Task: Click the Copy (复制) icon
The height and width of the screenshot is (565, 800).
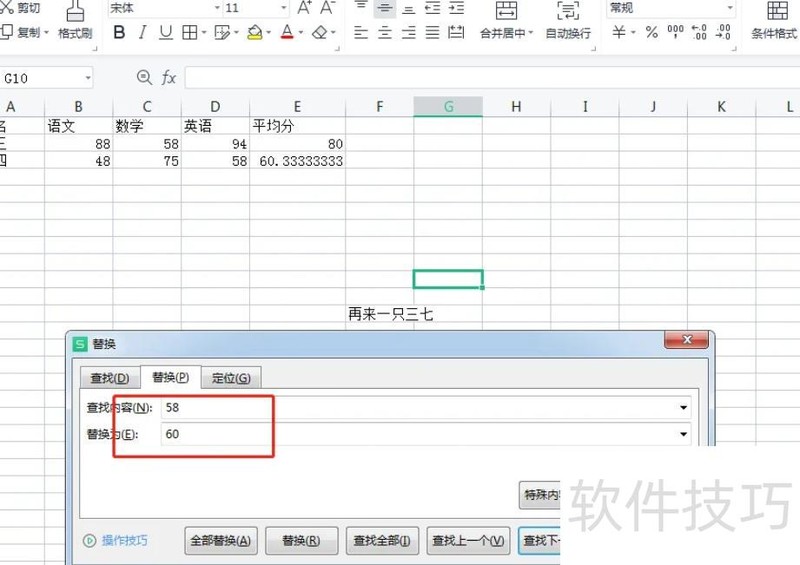Action: pos(7,32)
